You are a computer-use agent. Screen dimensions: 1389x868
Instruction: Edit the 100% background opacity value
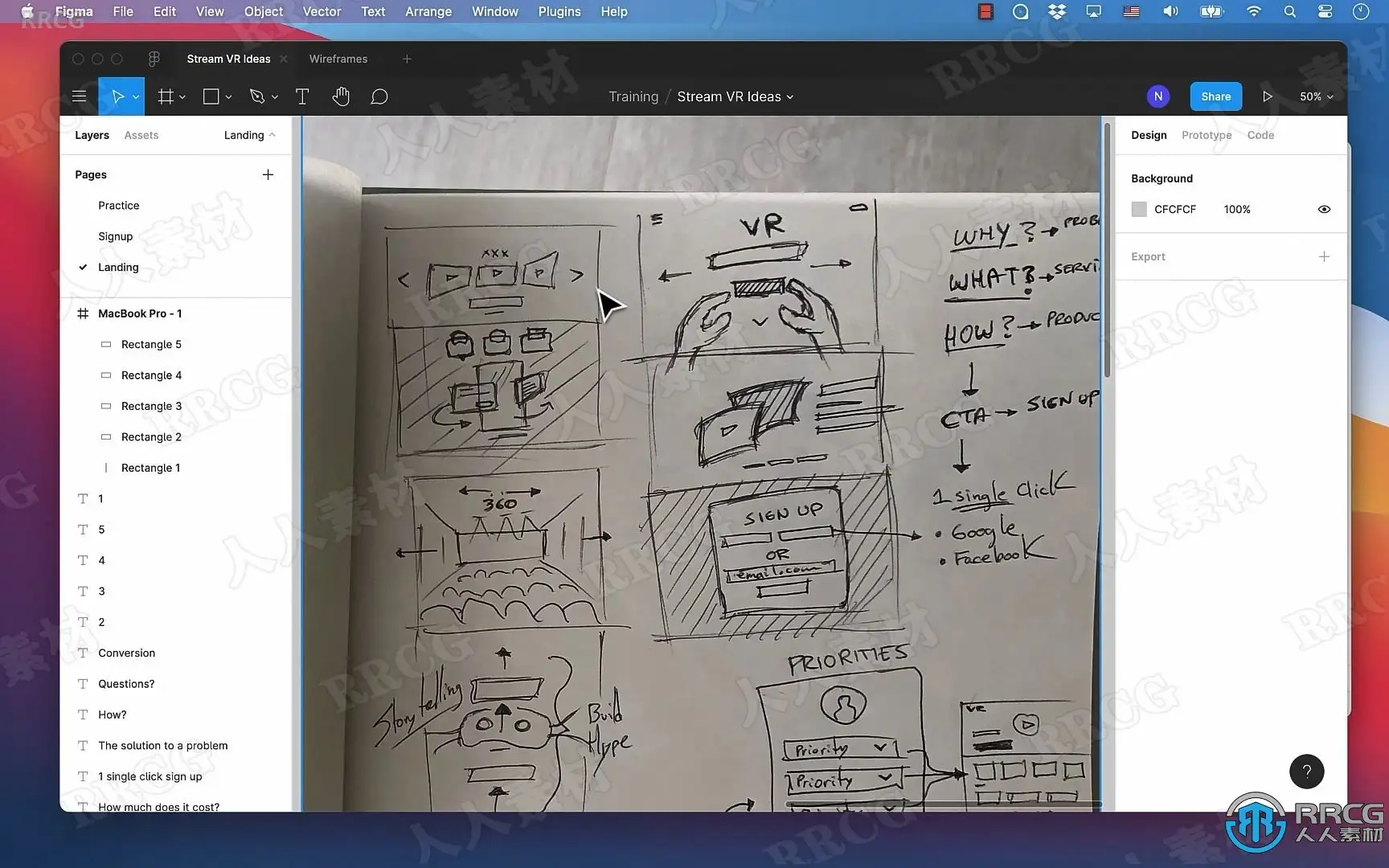pyautogui.click(x=1237, y=209)
